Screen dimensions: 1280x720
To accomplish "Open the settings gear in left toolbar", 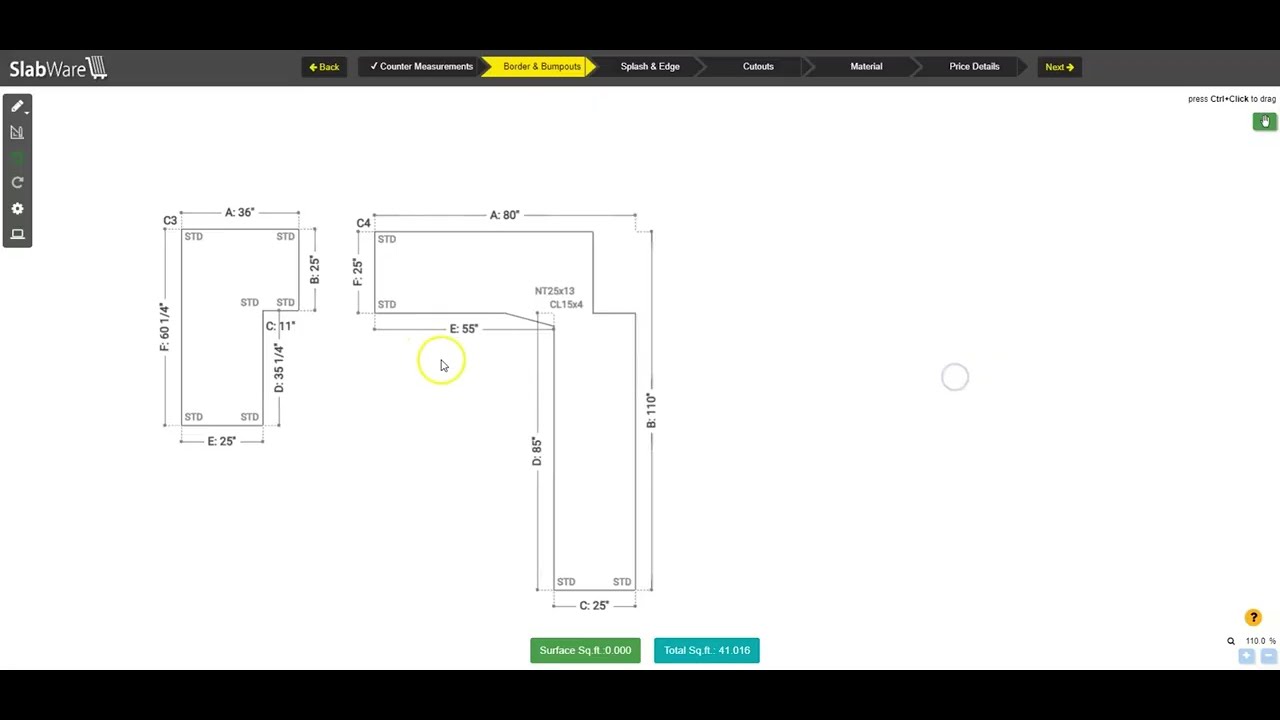I will [x=17, y=209].
